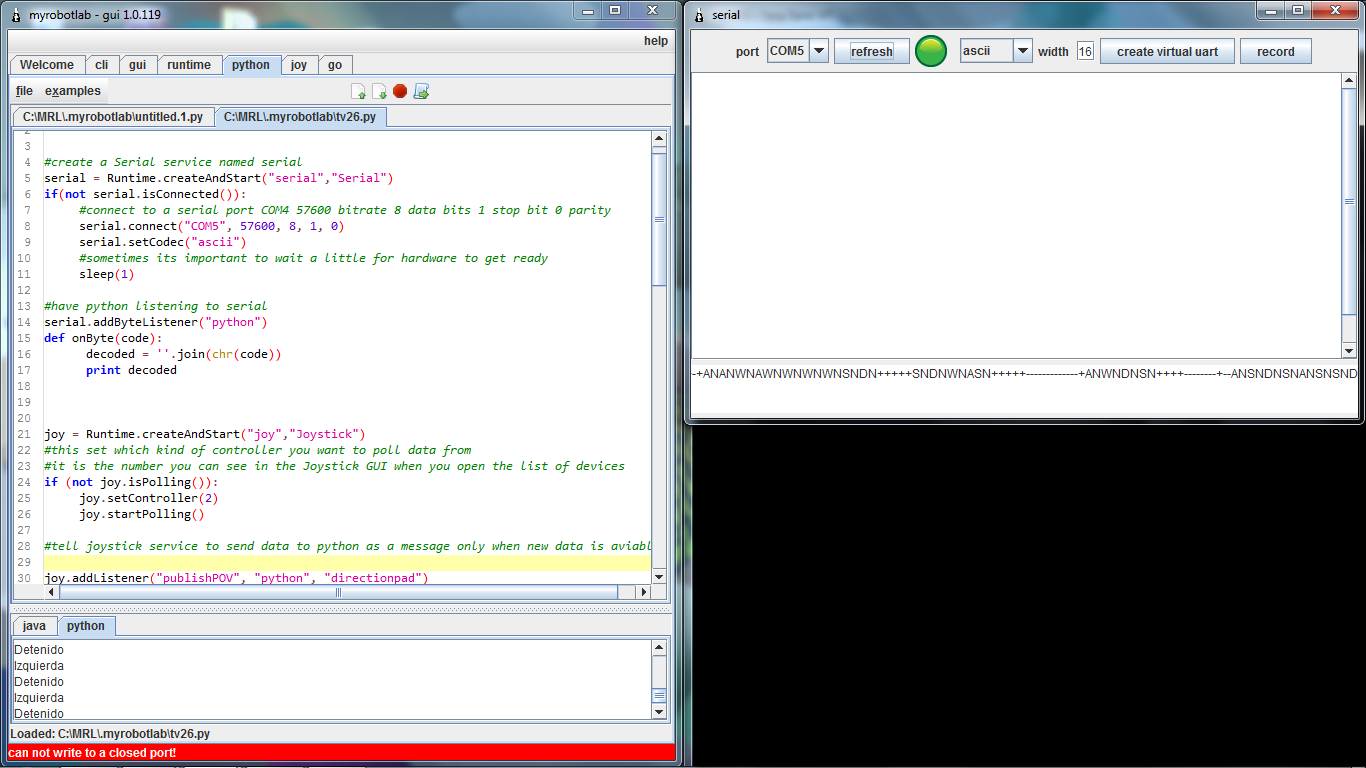Switch to the Welcome tab

coord(47,65)
